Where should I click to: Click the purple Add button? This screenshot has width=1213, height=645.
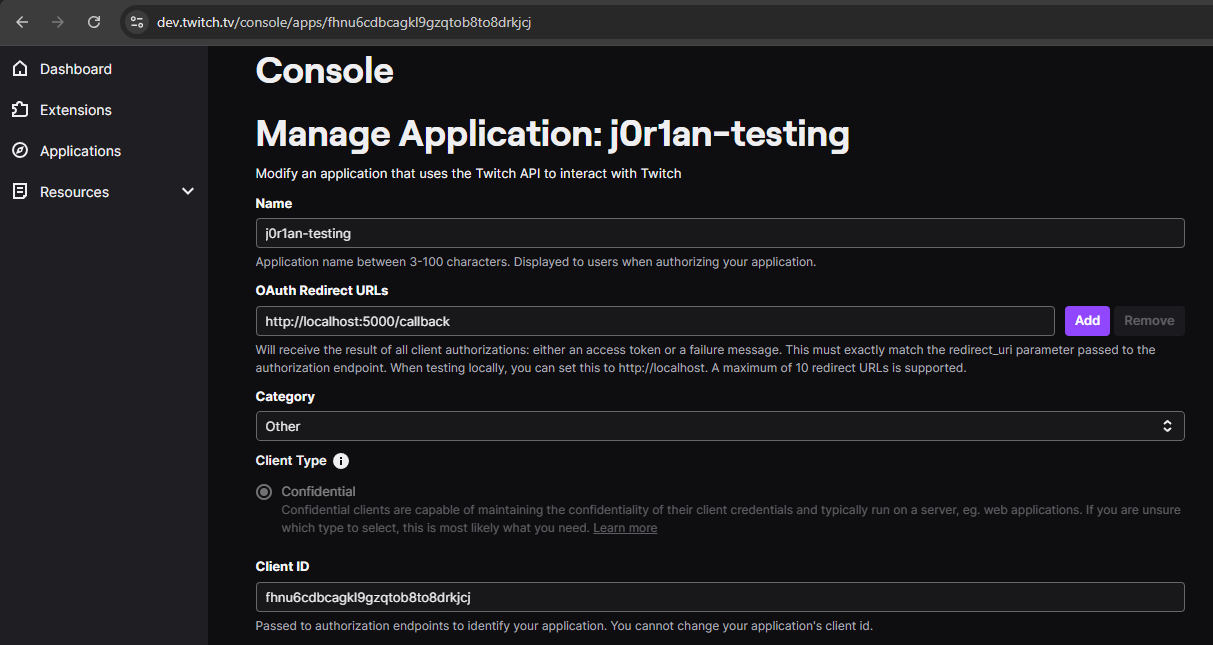[x=1087, y=321]
